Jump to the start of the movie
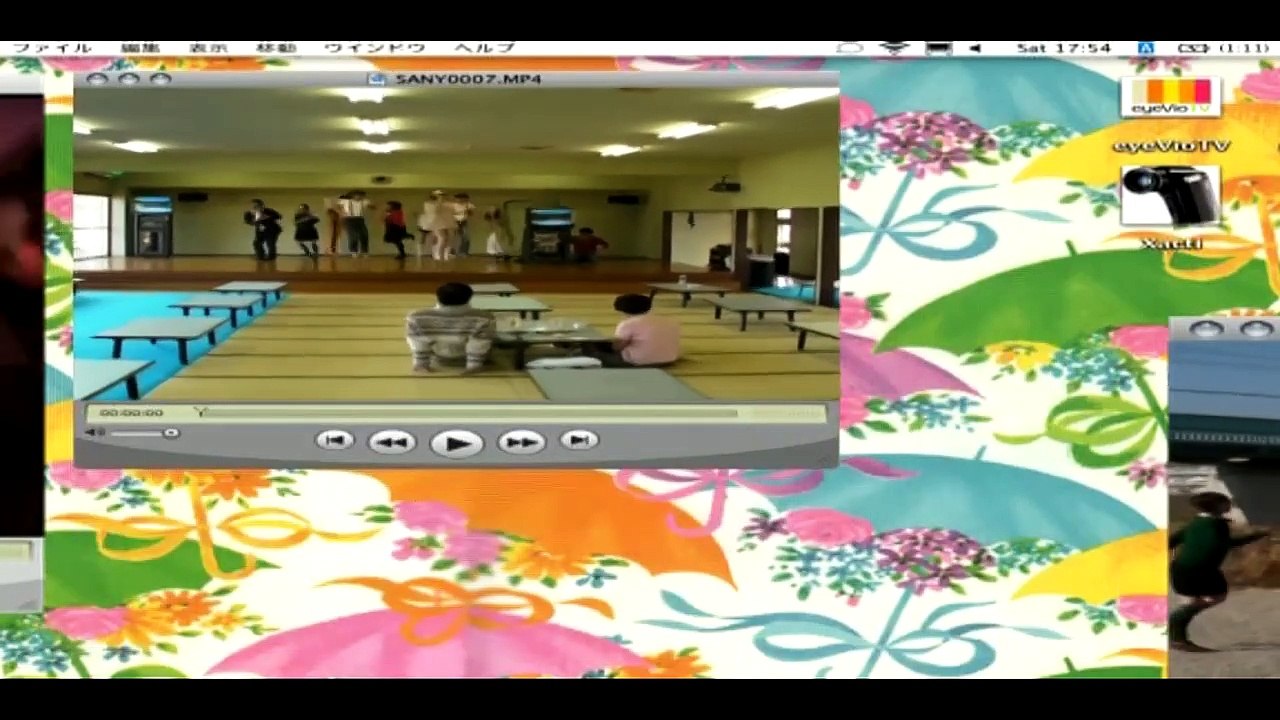The height and width of the screenshot is (720, 1280). (x=334, y=440)
